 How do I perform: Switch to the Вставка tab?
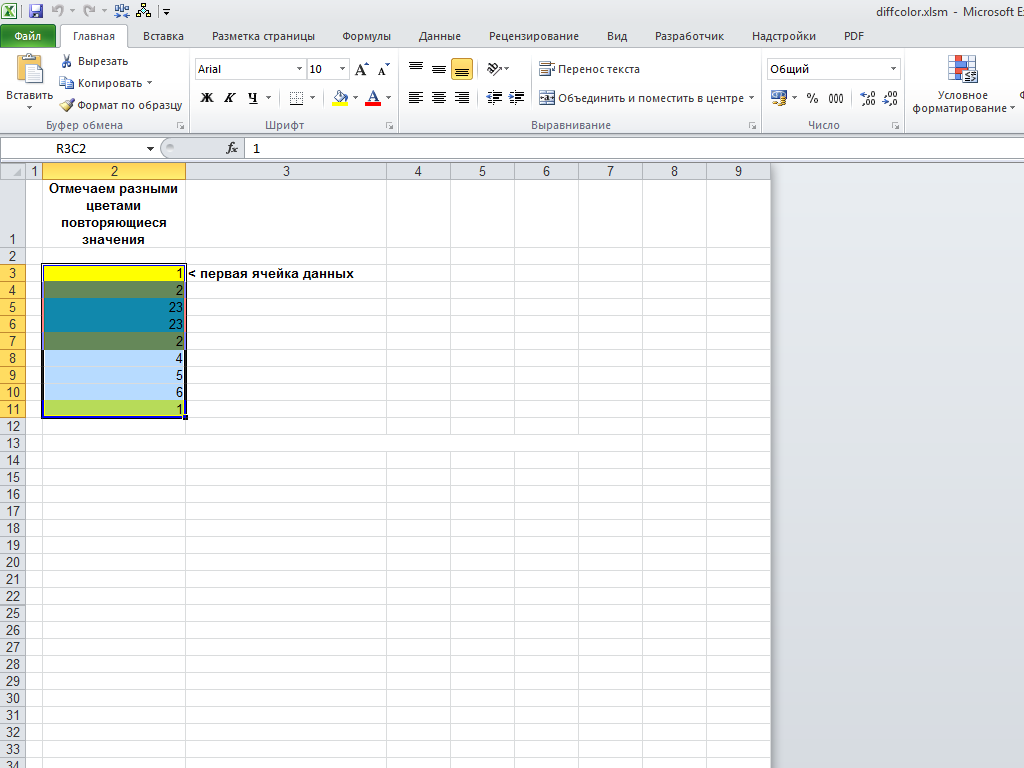pyautogui.click(x=163, y=36)
